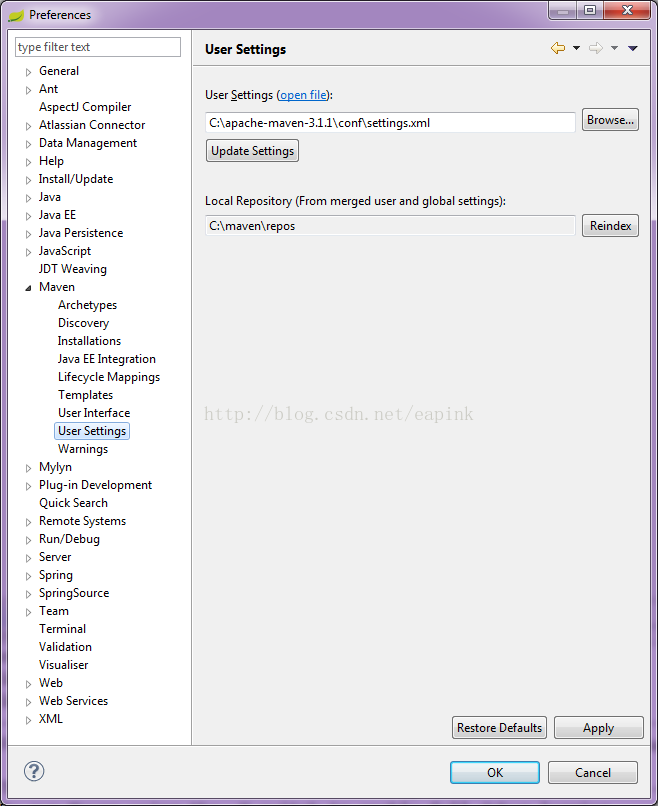This screenshot has height=806, width=658.
Task: Open Java EE Integration page
Action: [106, 359]
